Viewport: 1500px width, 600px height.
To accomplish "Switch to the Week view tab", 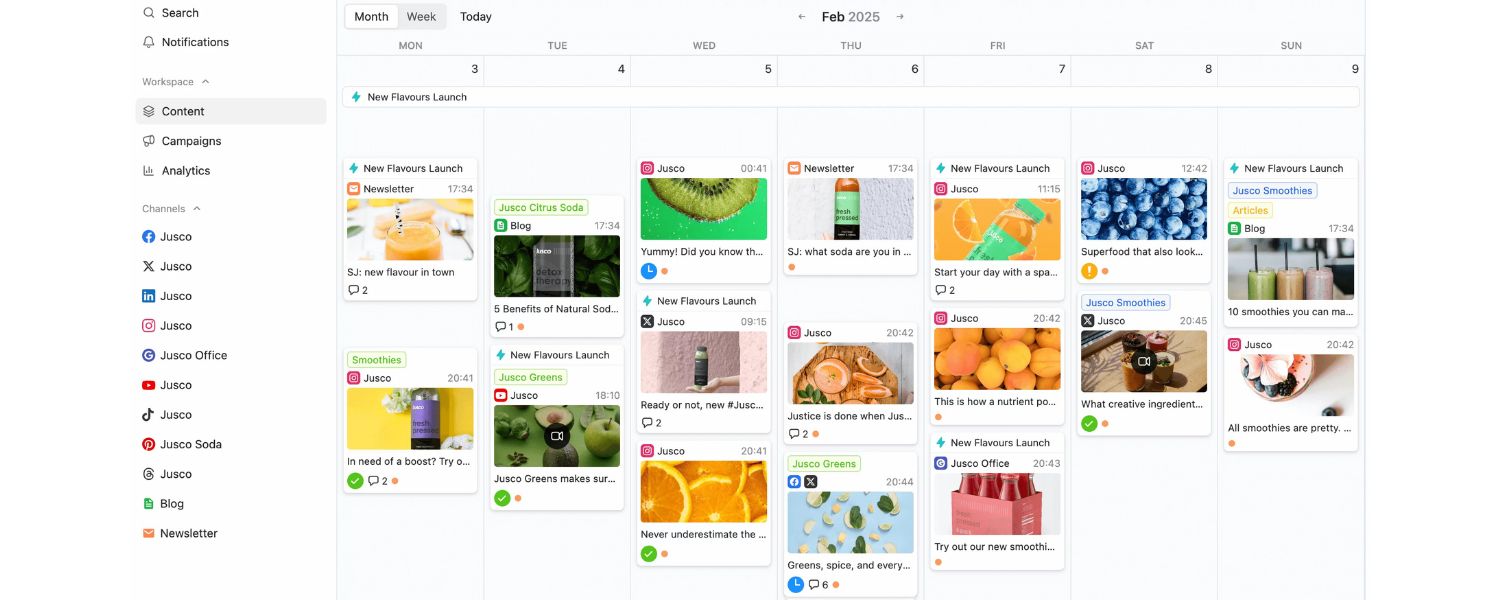I will (421, 16).
